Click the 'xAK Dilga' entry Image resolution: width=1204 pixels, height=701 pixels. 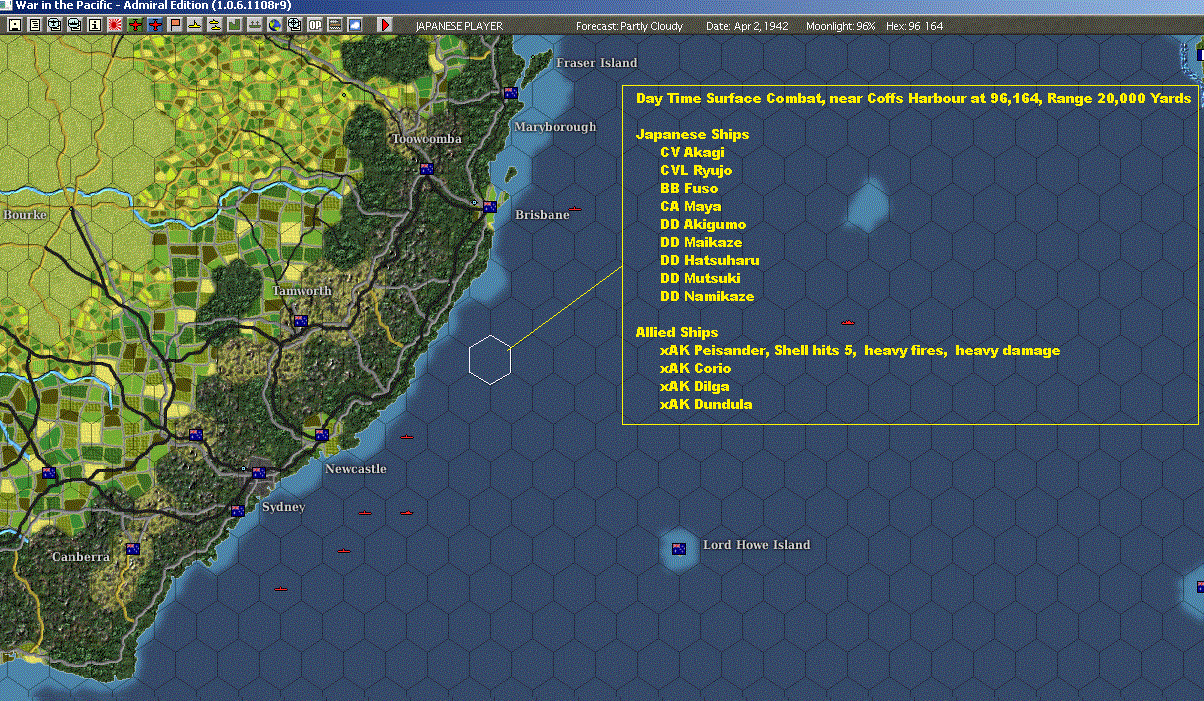click(x=694, y=386)
